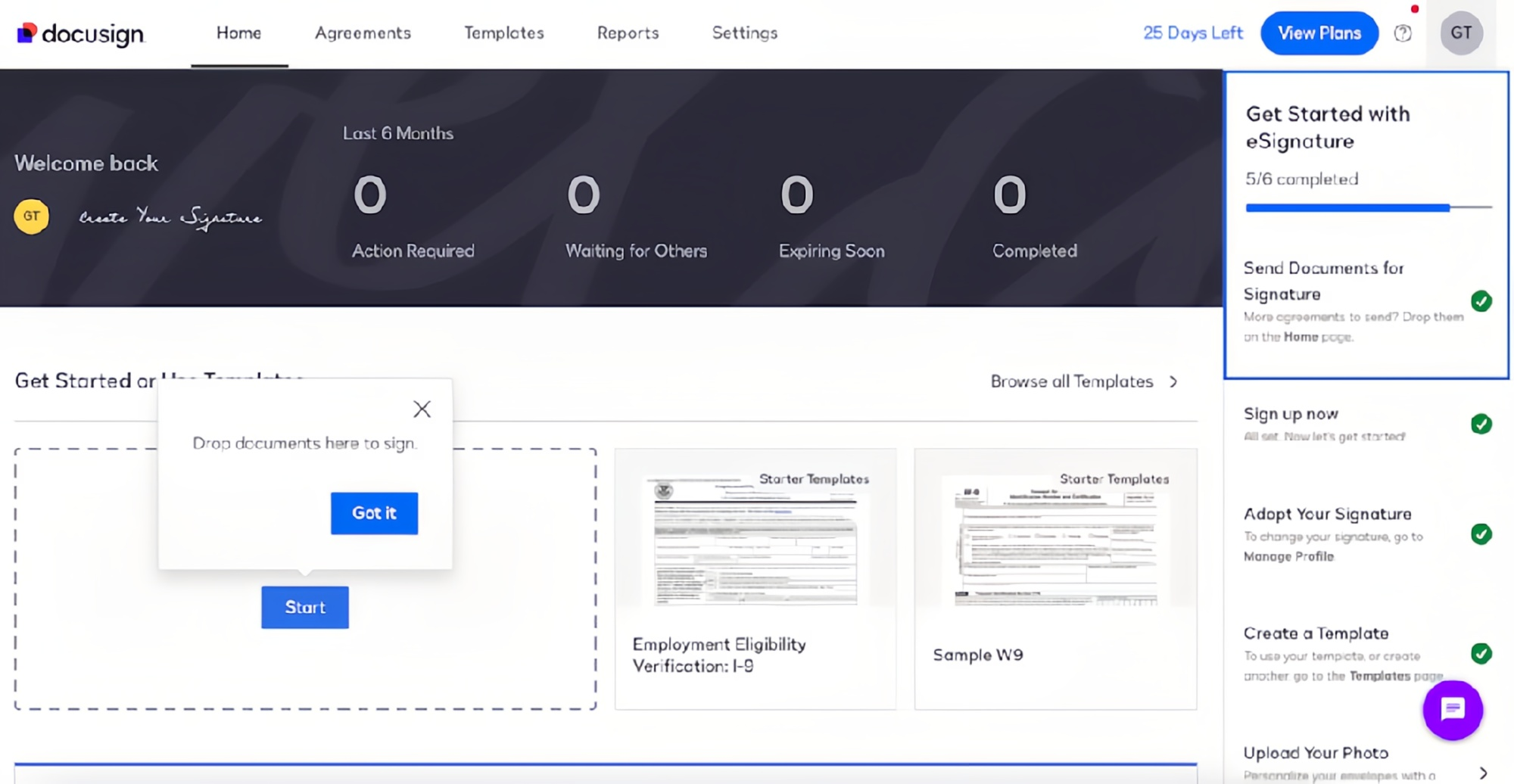The height and width of the screenshot is (784, 1514).
Task: Expand Browse all Templates with the chevron
Action: (x=1173, y=382)
